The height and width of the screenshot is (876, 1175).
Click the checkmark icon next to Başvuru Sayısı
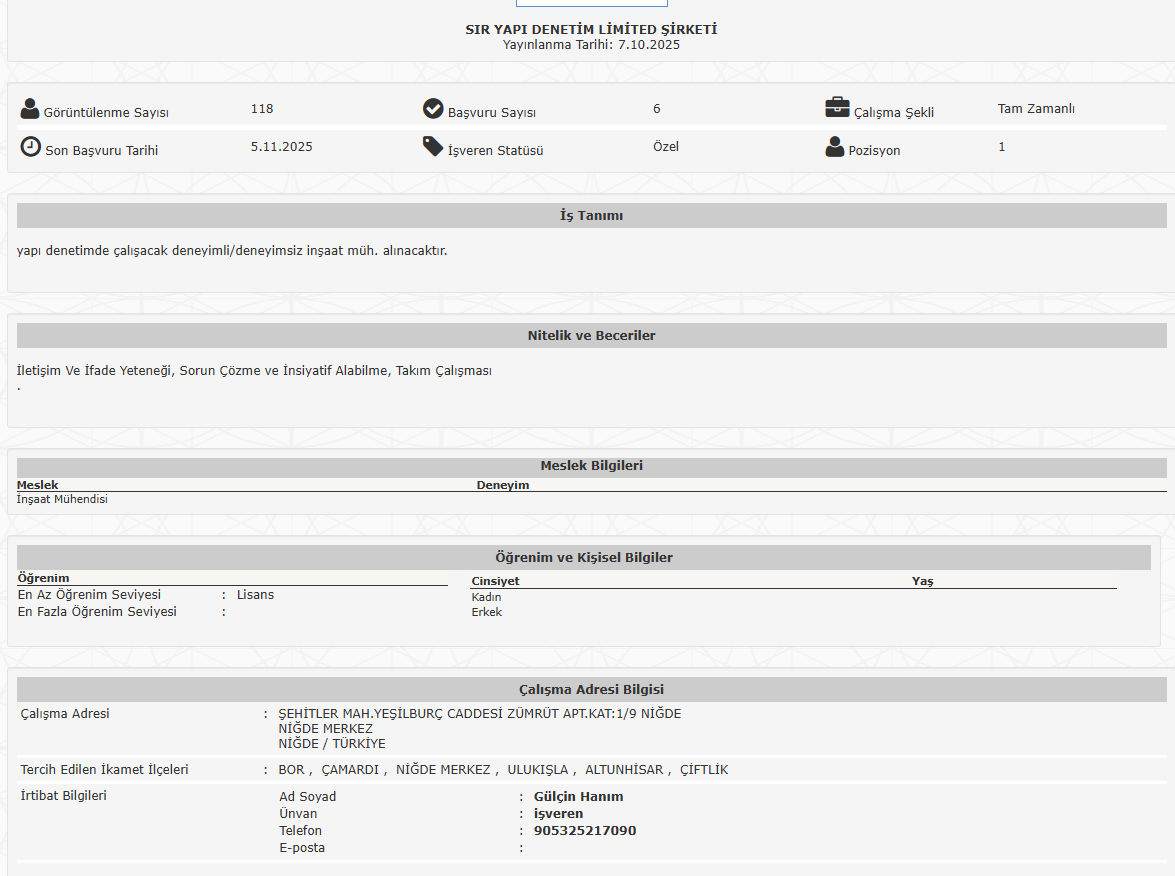click(433, 109)
